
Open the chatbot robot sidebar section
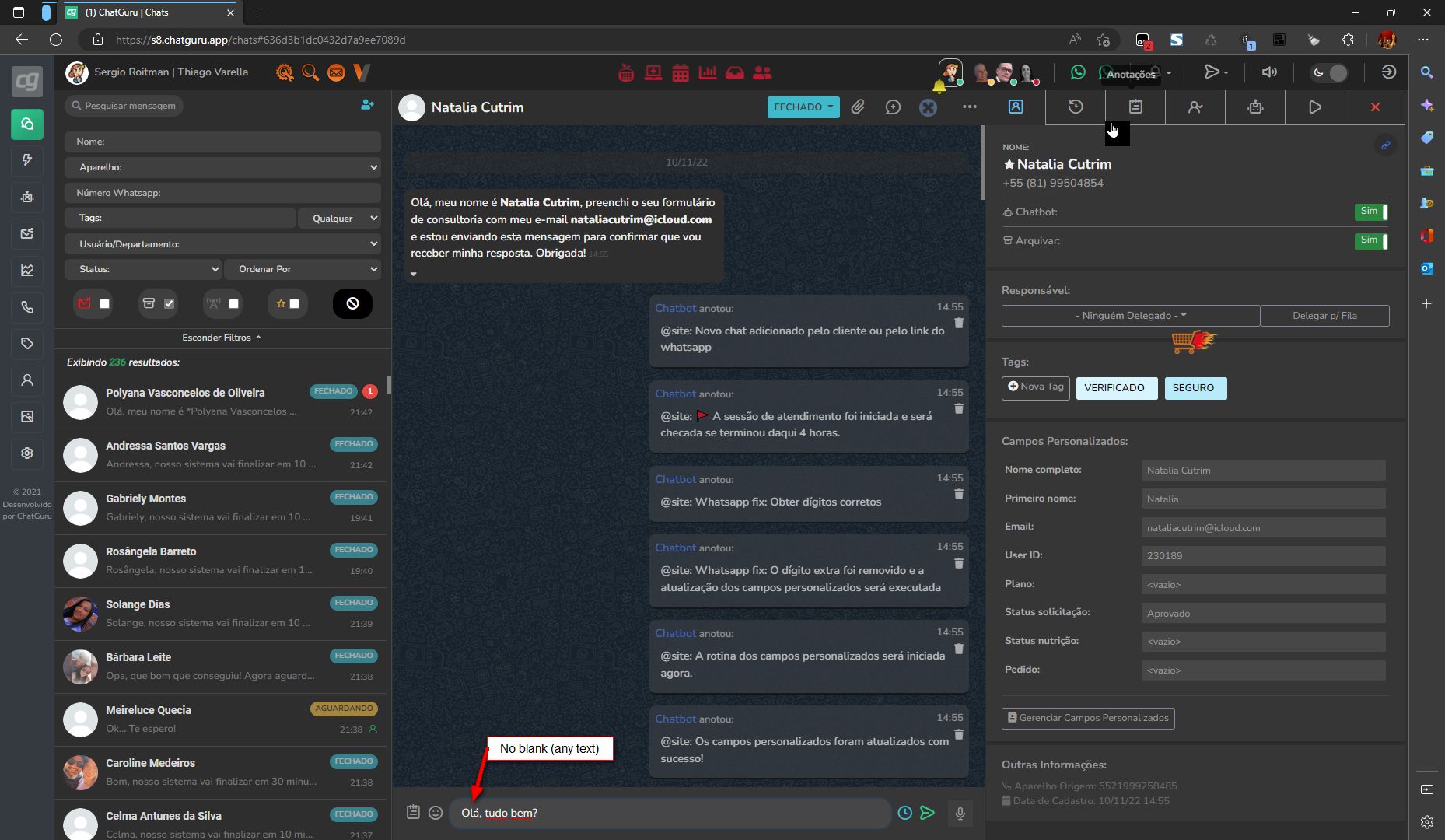(27, 197)
